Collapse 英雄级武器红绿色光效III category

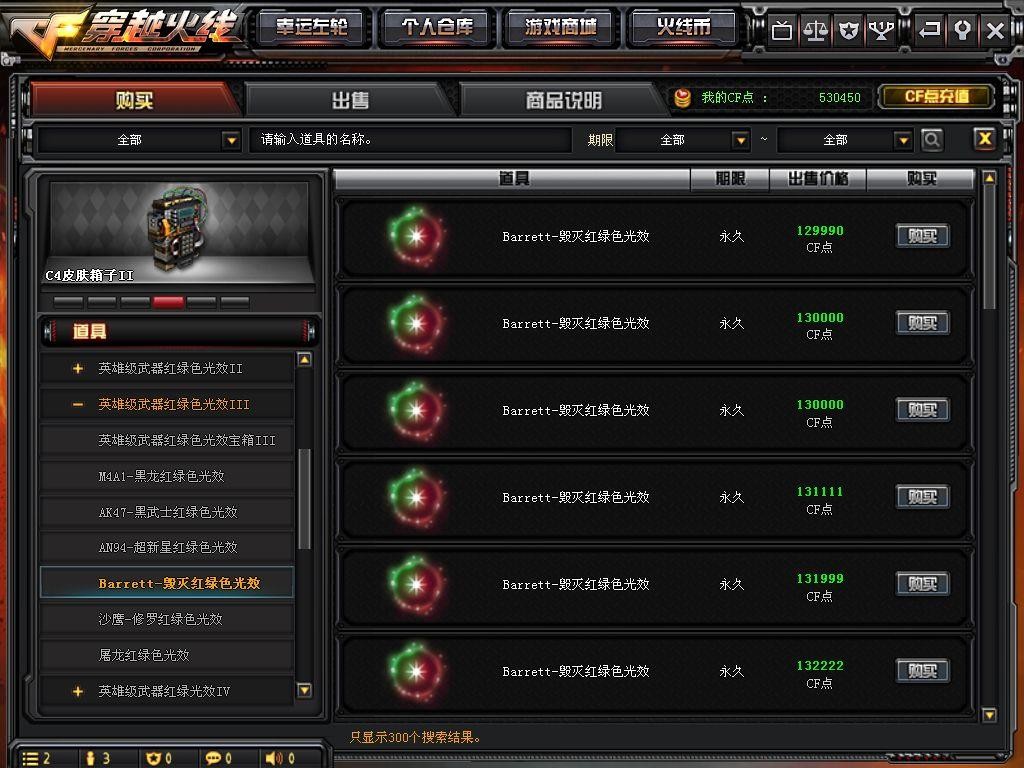click(78, 405)
